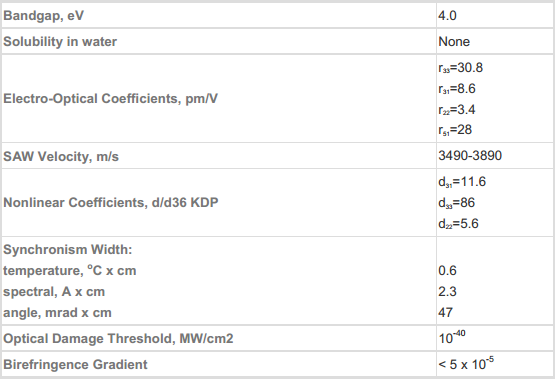Screen dimensions: 557x379
Task: Click the Nonlinear Coefficients d/d36 KDP label
Action: pos(111,202)
